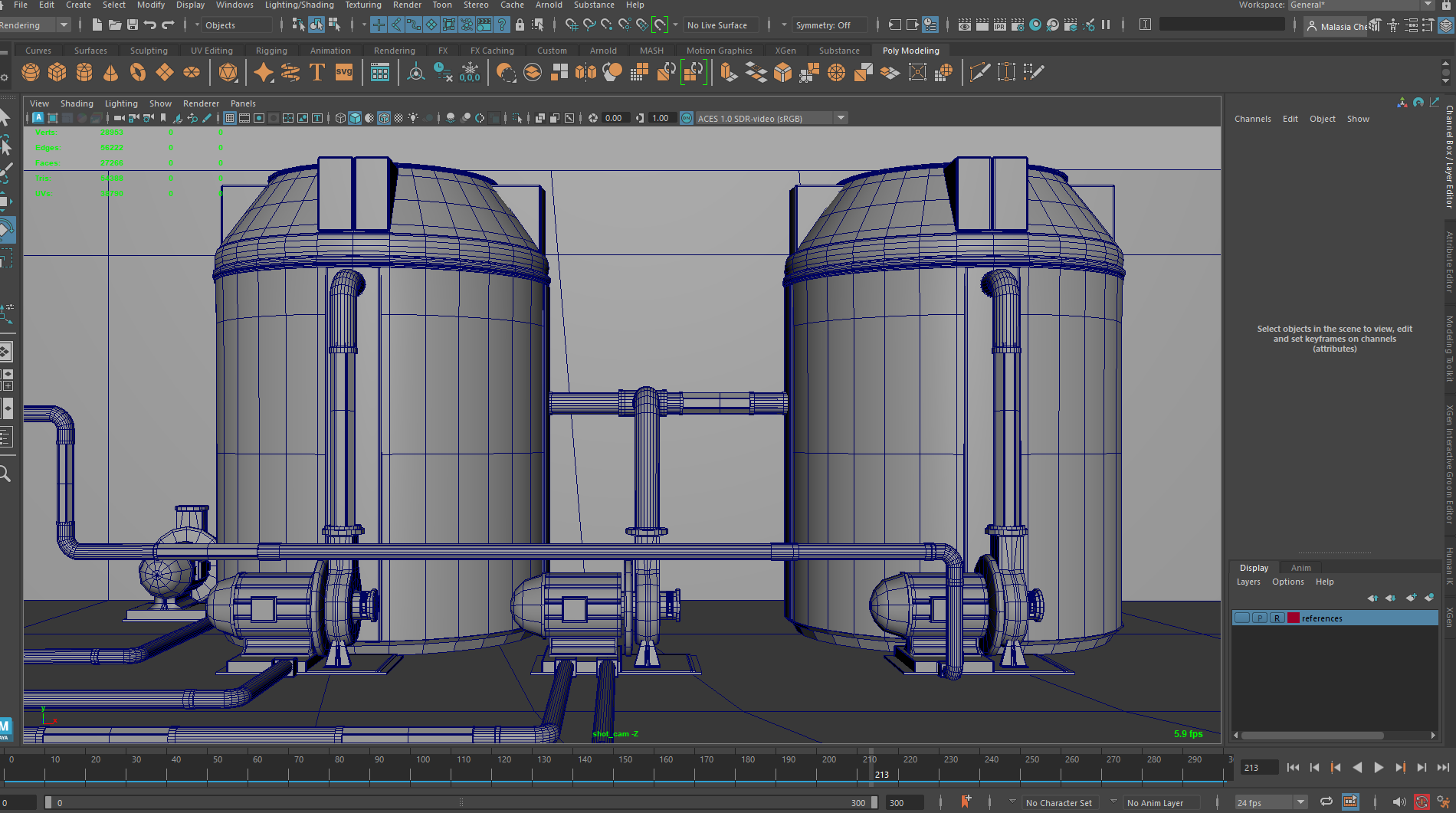Open the Shading panel menu
Viewport: 1456px width, 813px height.
[77, 103]
